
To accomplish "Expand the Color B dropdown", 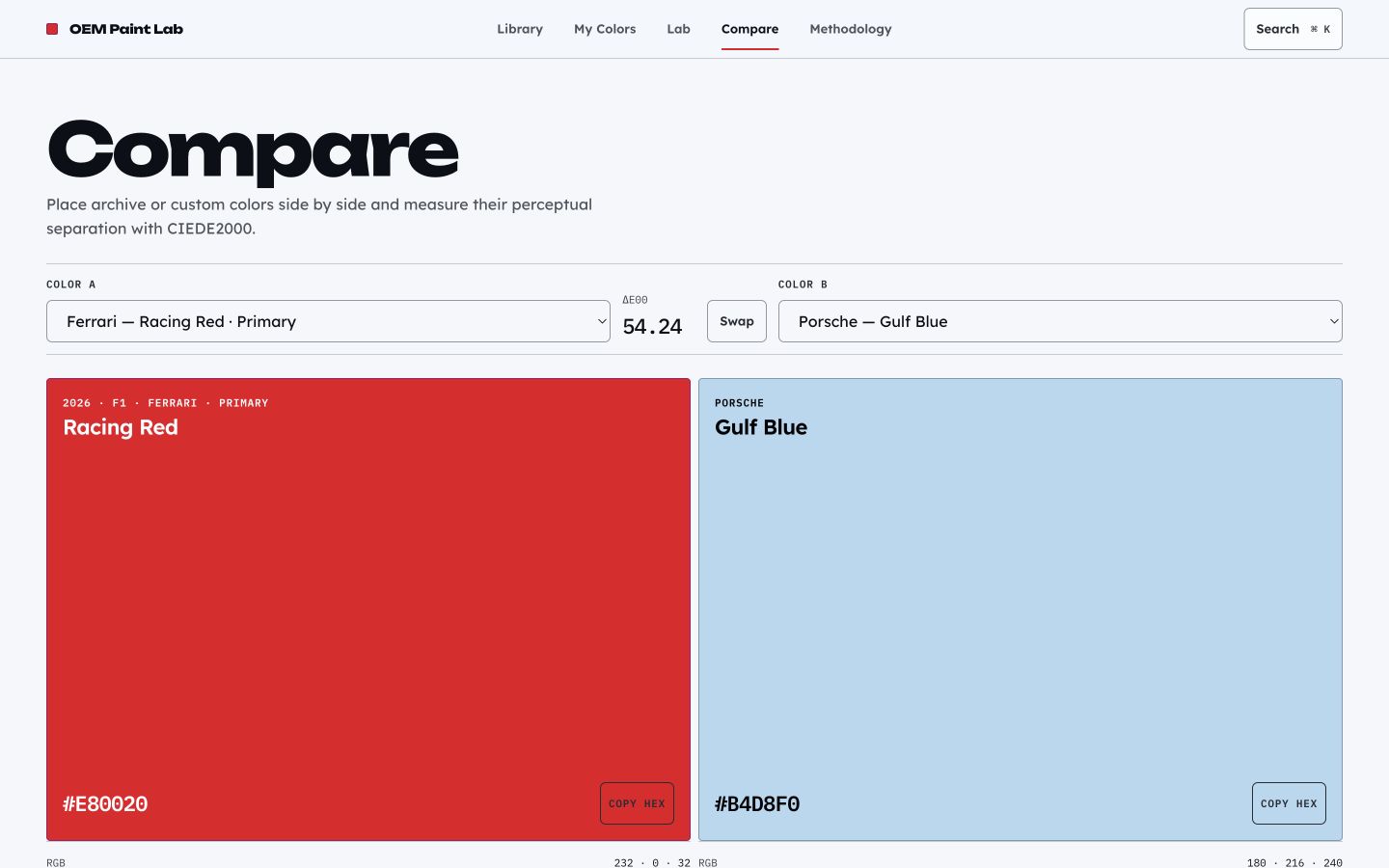I will 1060,321.
